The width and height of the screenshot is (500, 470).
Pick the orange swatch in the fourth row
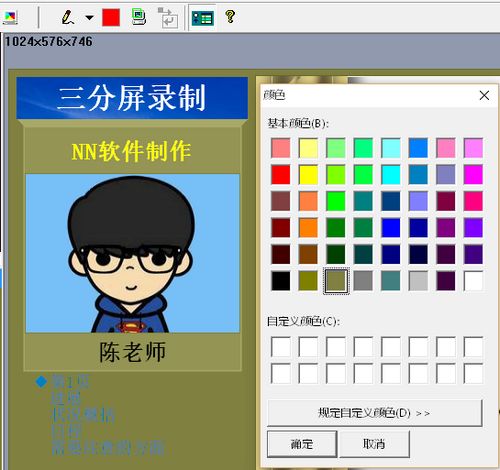(308, 228)
